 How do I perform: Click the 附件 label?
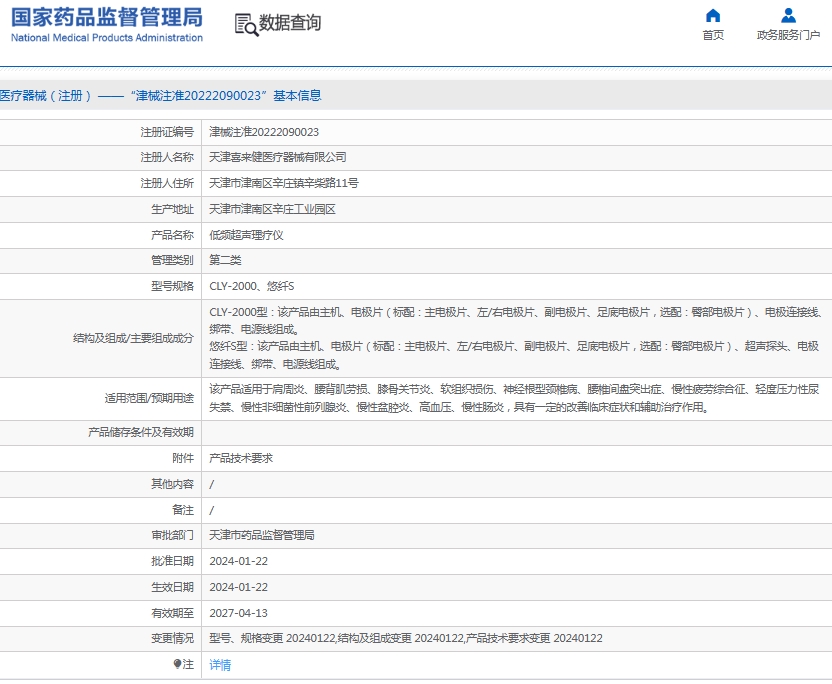[183, 458]
